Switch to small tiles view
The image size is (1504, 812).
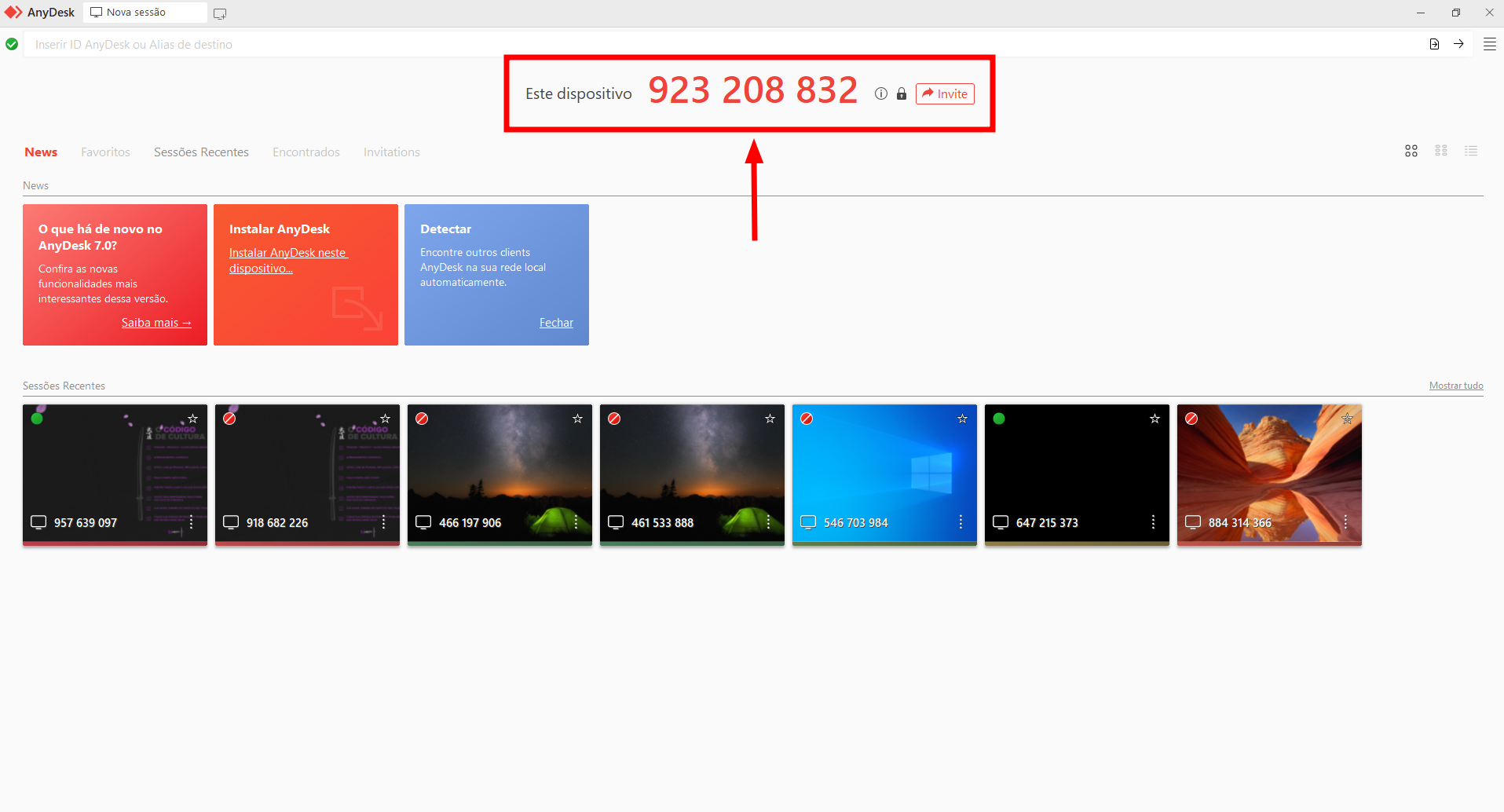(x=1441, y=151)
